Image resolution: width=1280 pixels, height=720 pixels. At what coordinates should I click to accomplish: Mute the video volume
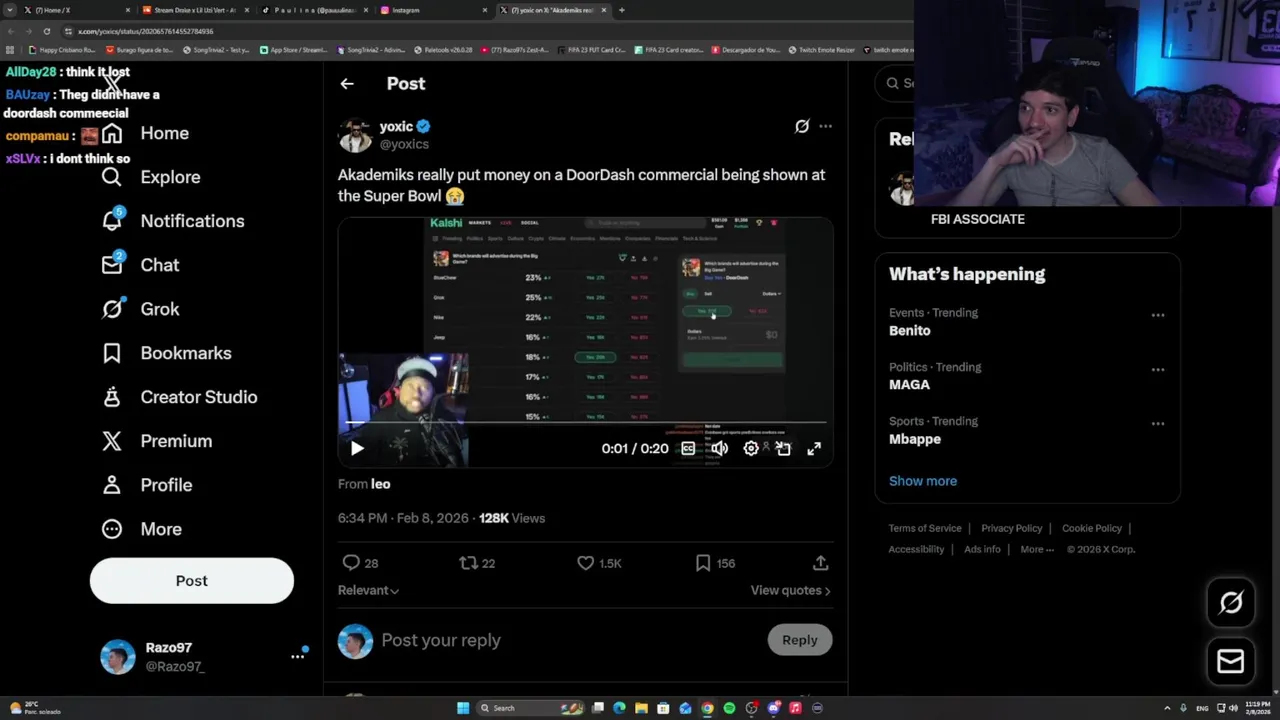pyautogui.click(x=719, y=449)
